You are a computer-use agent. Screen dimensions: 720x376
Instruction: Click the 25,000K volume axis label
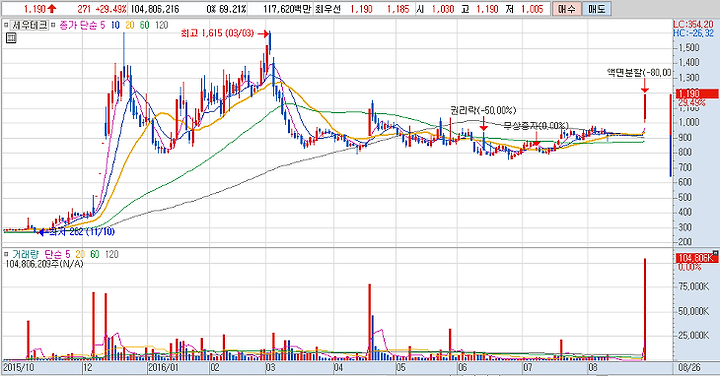coord(693,335)
